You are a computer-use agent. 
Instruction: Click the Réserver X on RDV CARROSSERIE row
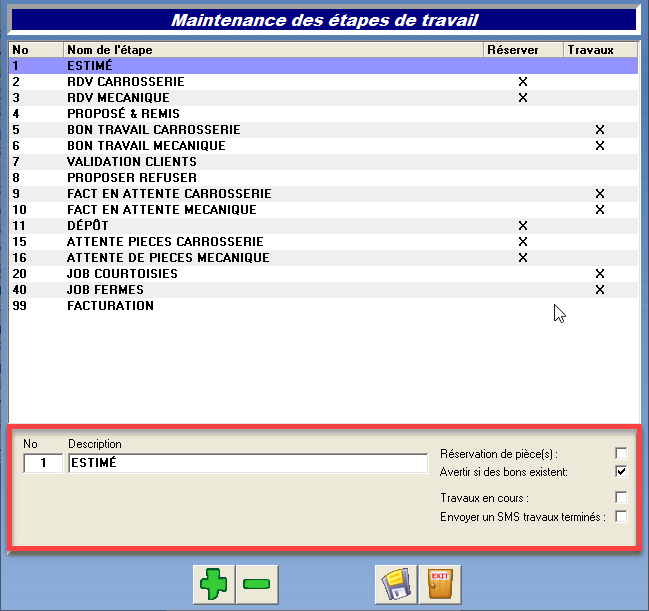523,82
